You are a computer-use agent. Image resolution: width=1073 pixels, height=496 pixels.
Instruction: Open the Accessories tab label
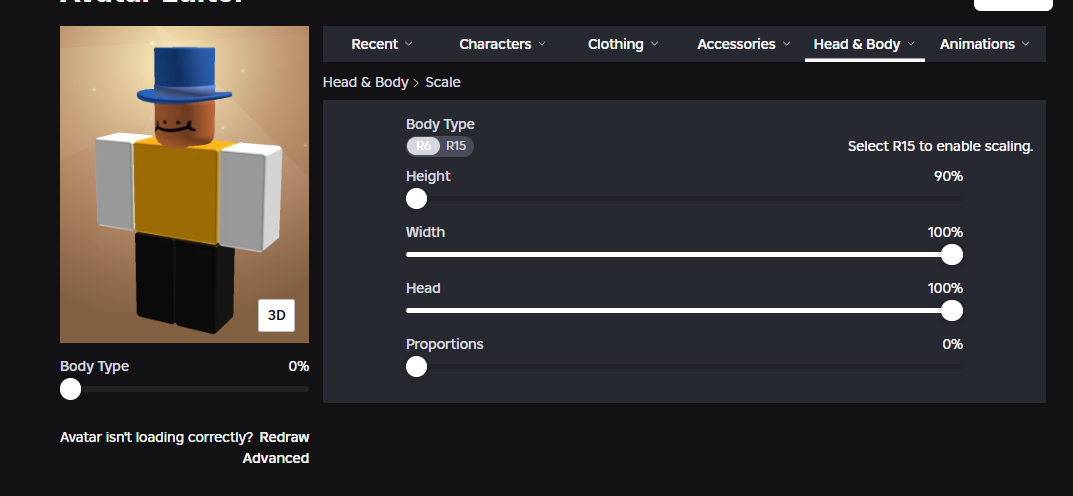(736, 44)
